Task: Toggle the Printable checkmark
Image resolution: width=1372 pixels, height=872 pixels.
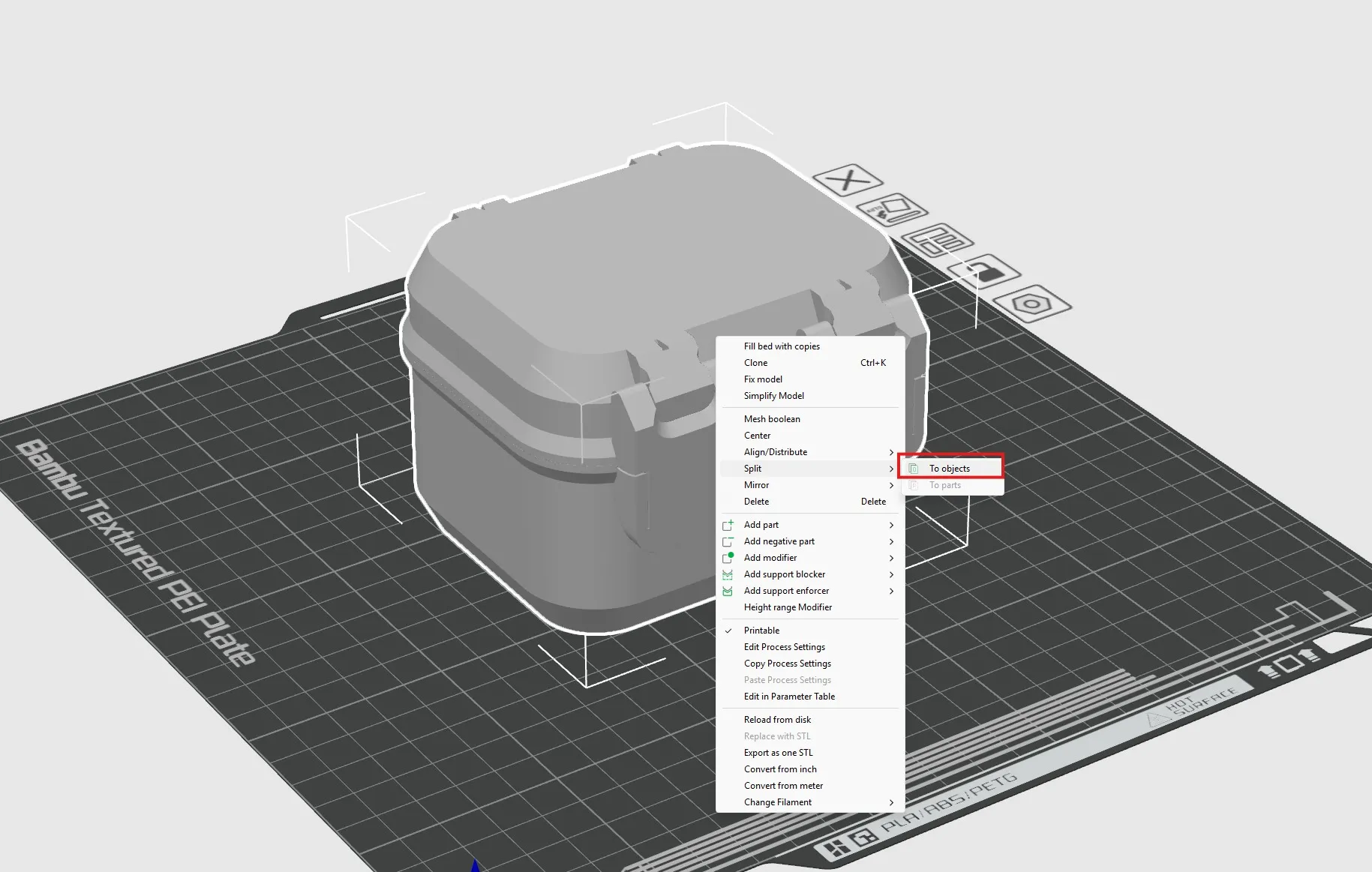Action: pos(728,631)
